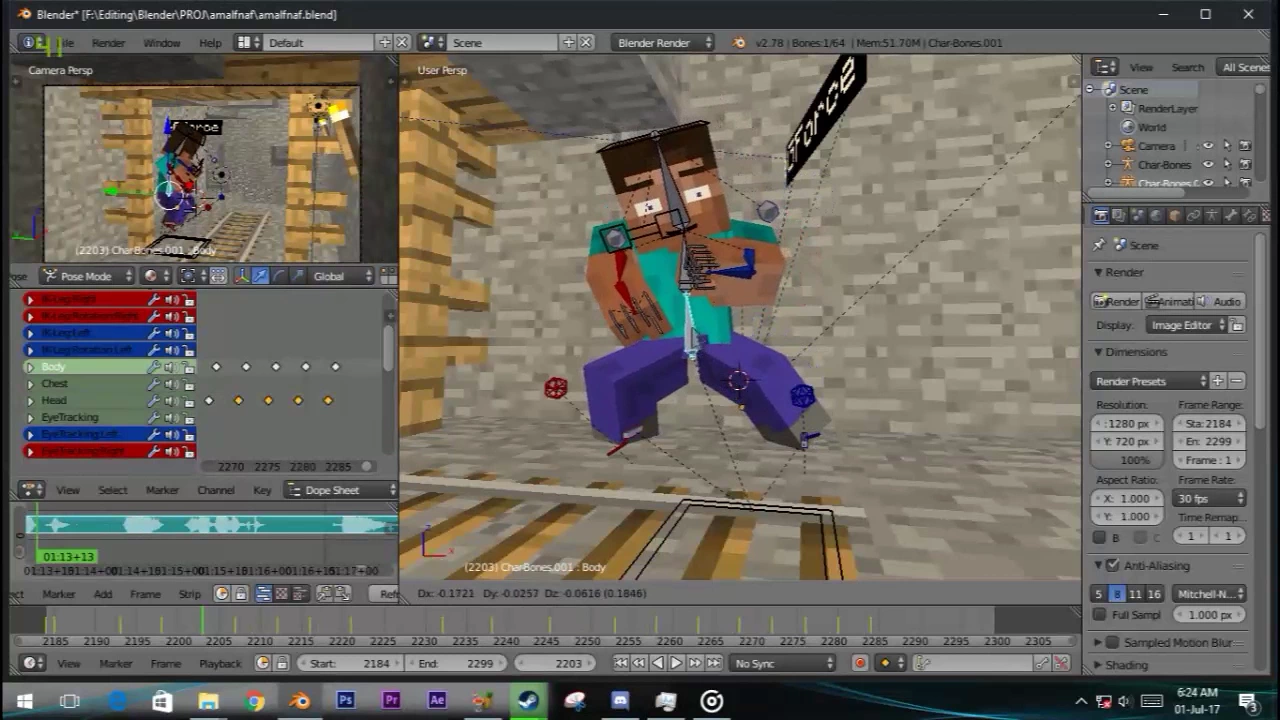Toggle Char-Bones visibility eye in outliner

click(1208, 165)
